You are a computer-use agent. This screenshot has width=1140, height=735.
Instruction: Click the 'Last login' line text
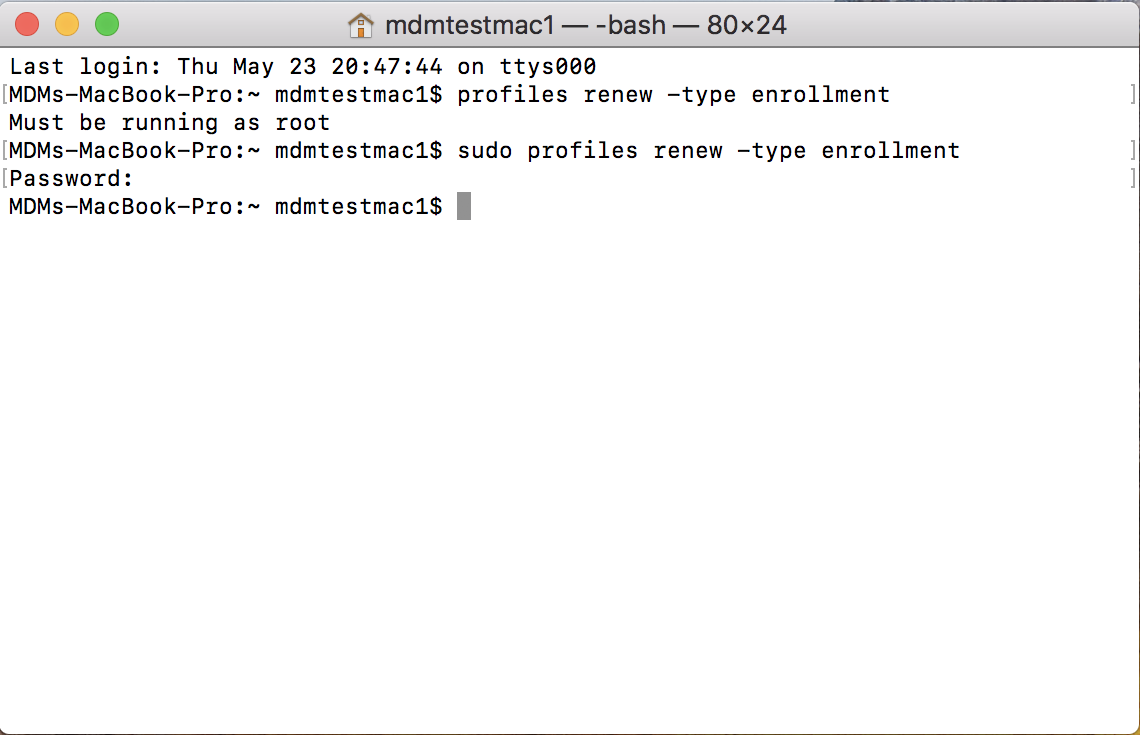pos(302,67)
